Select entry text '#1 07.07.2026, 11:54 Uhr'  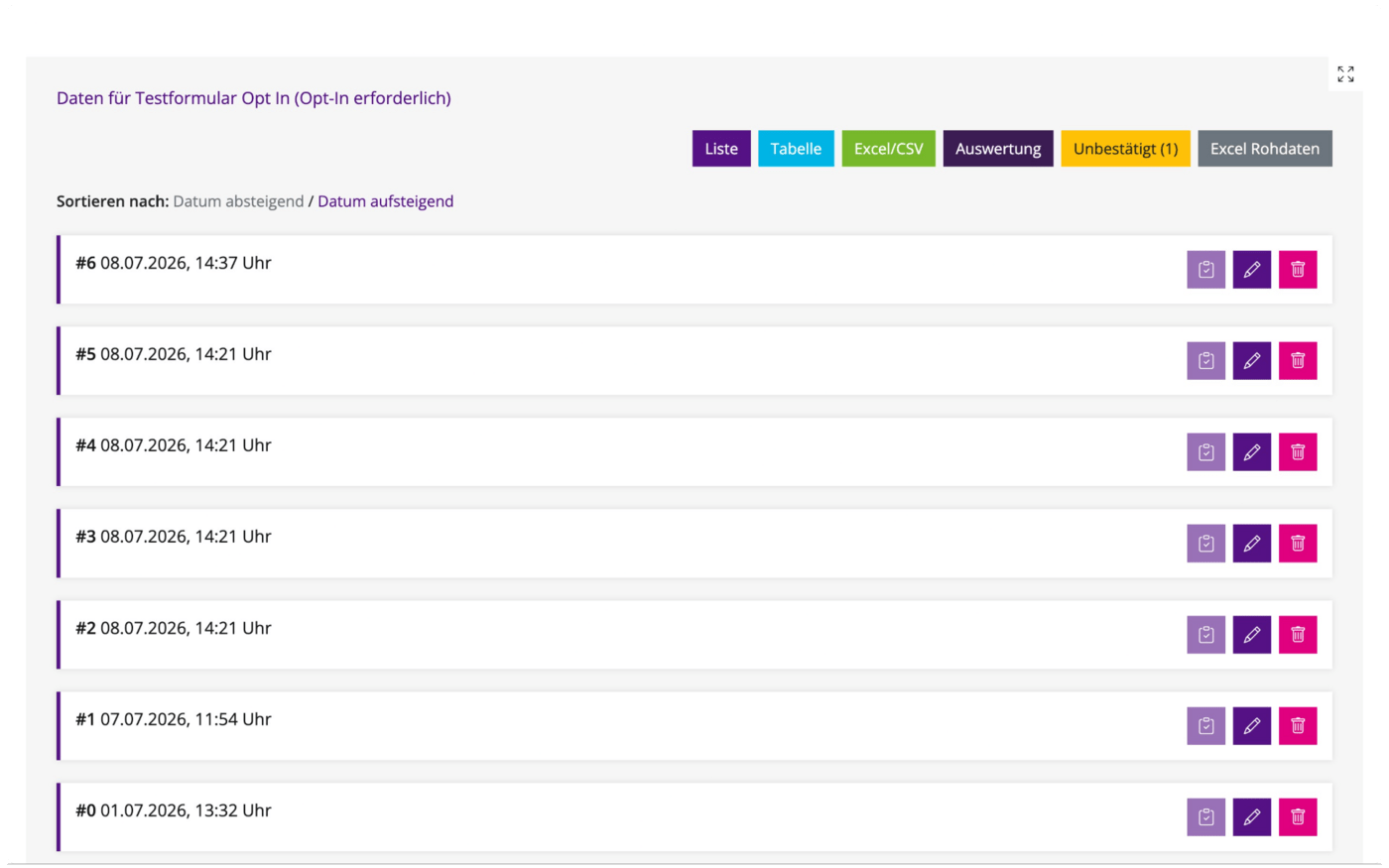pos(174,719)
